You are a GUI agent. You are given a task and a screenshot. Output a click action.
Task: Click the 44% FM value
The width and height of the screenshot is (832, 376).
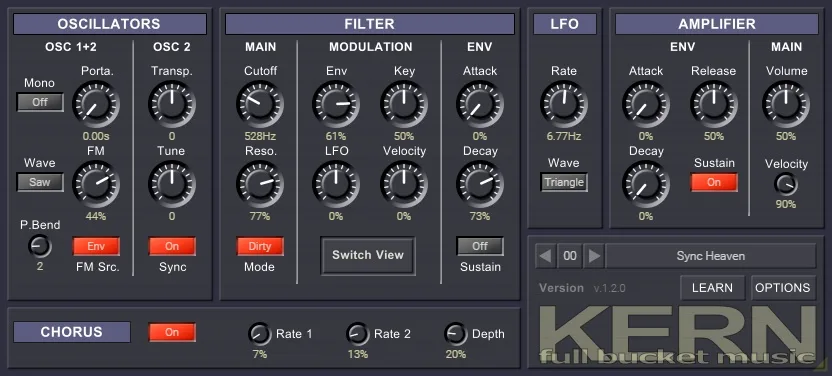click(96, 216)
